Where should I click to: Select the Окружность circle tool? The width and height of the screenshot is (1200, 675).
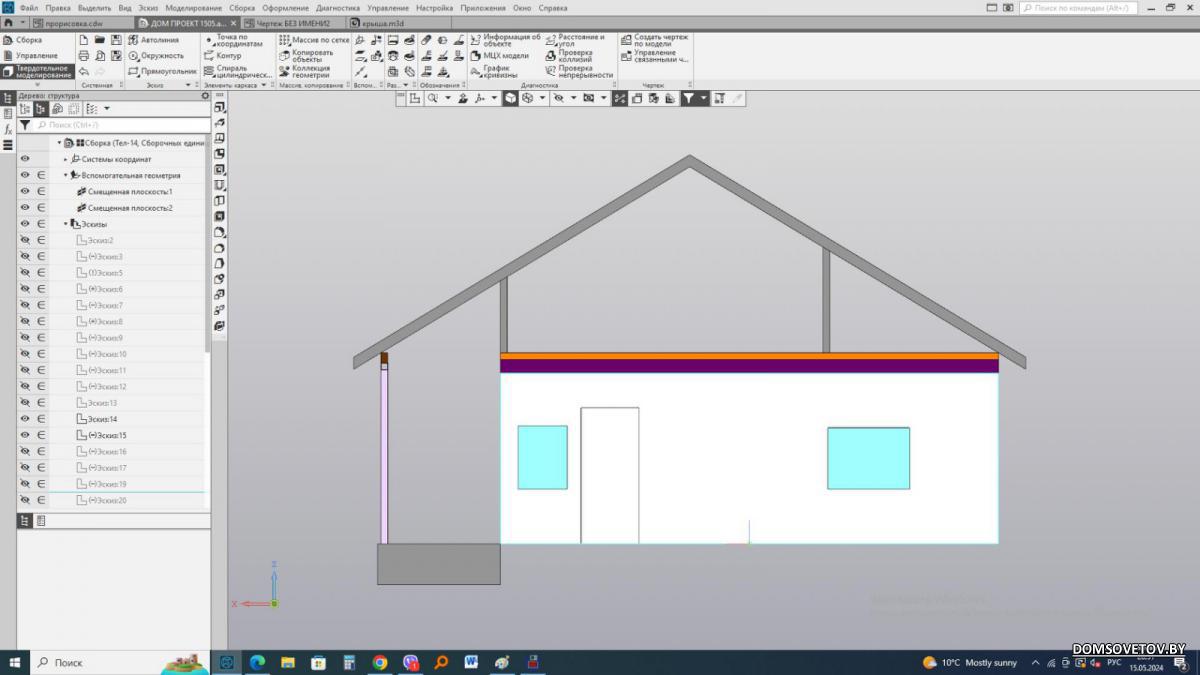point(155,56)
